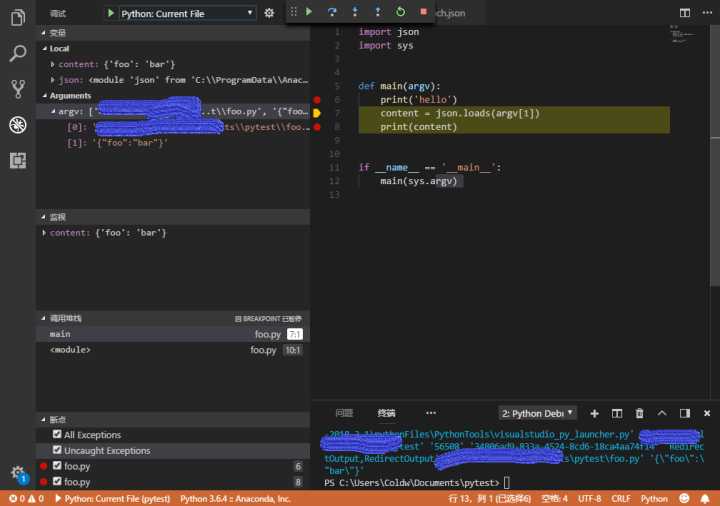
Task: Select the launch.json editor tab
Action: 450,13
